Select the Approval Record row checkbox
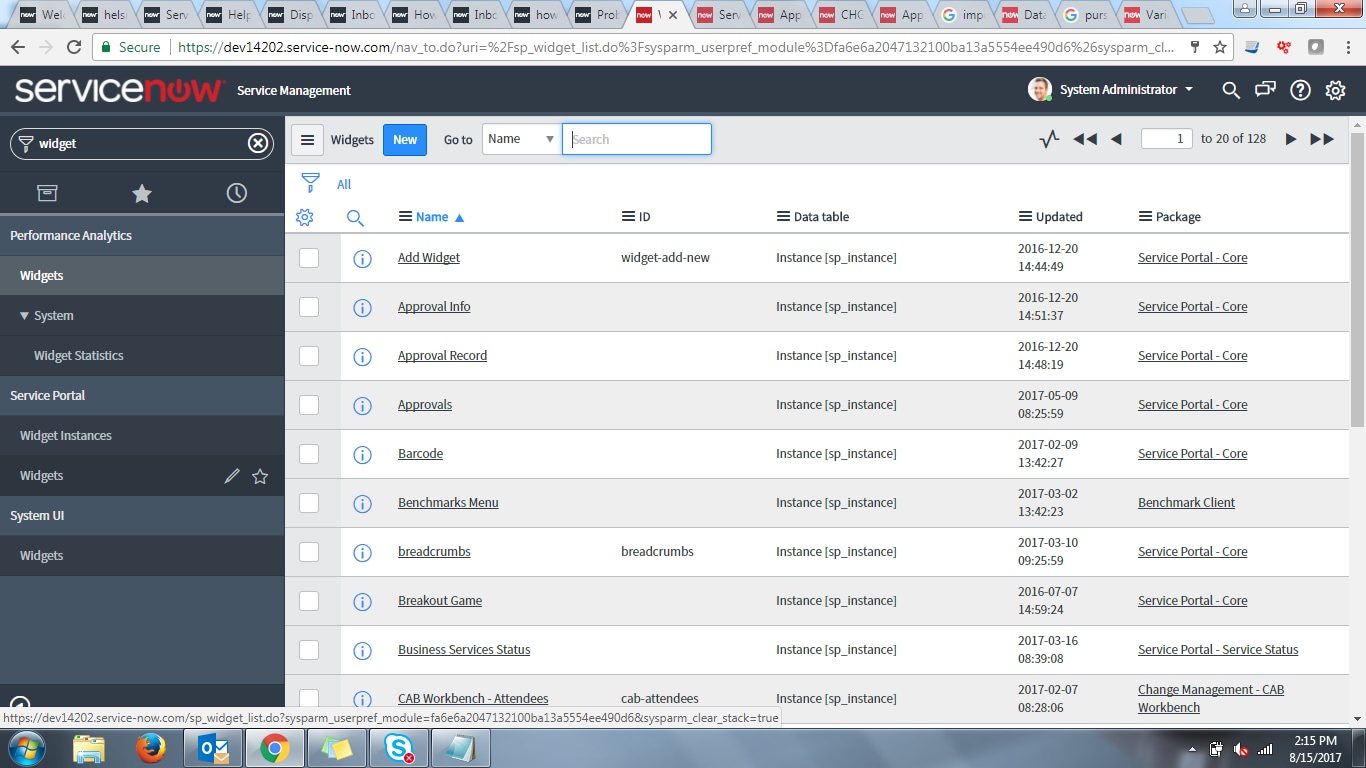The image size is (1366, 768). [x=309, y=356]
